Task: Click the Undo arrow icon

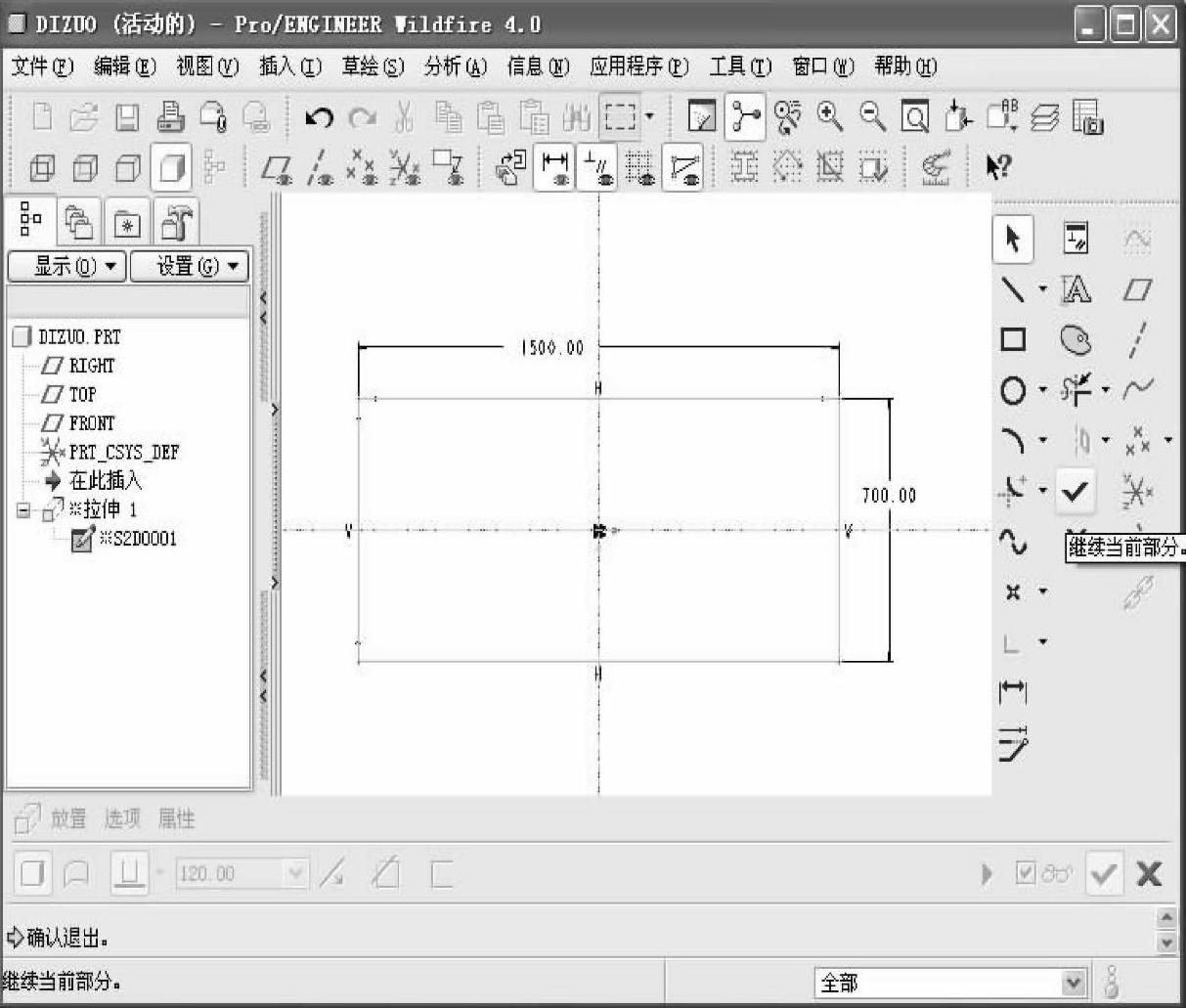Action: tap(319, 118)
